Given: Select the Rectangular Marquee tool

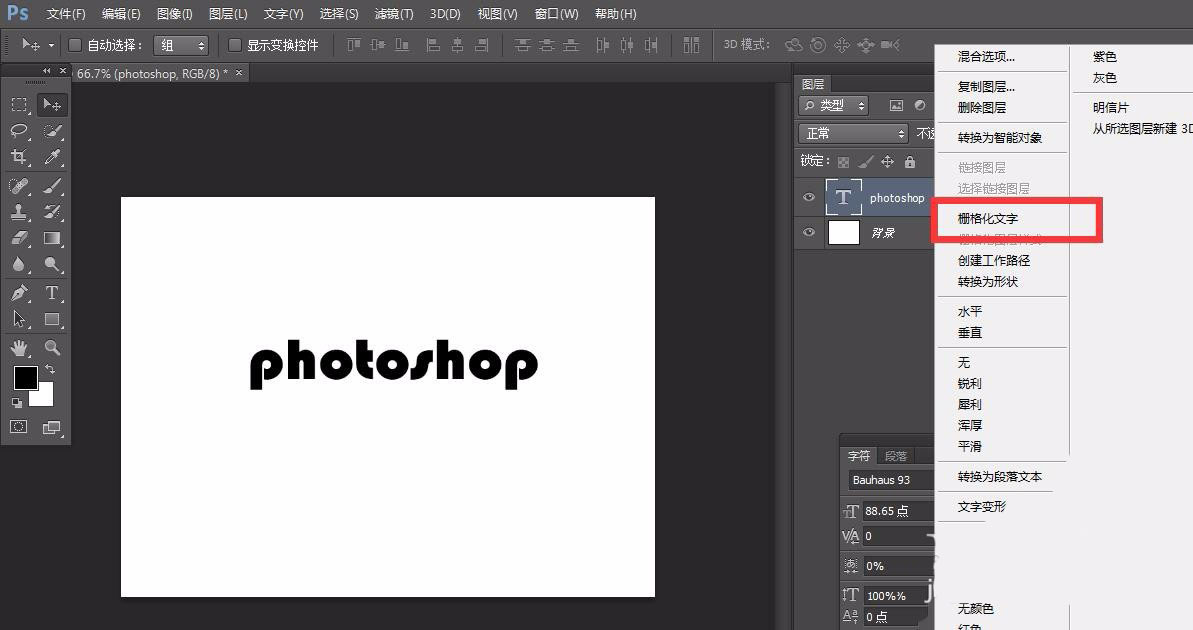Looking at the screenshot, I should [x=20, y=105].
